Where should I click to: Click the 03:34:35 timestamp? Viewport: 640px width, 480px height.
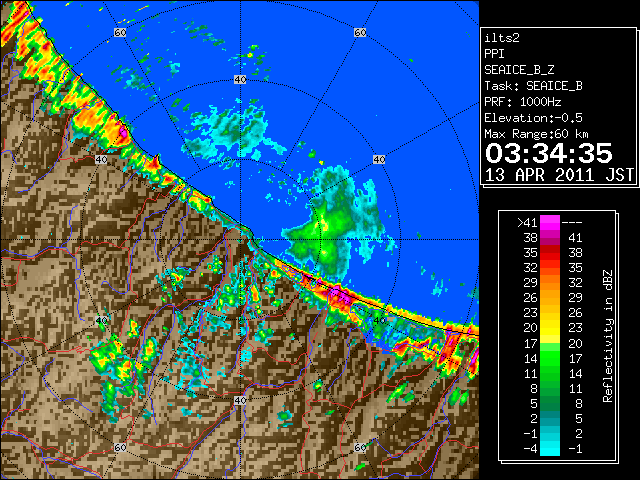pyautogui.click(x=549, y=153)
